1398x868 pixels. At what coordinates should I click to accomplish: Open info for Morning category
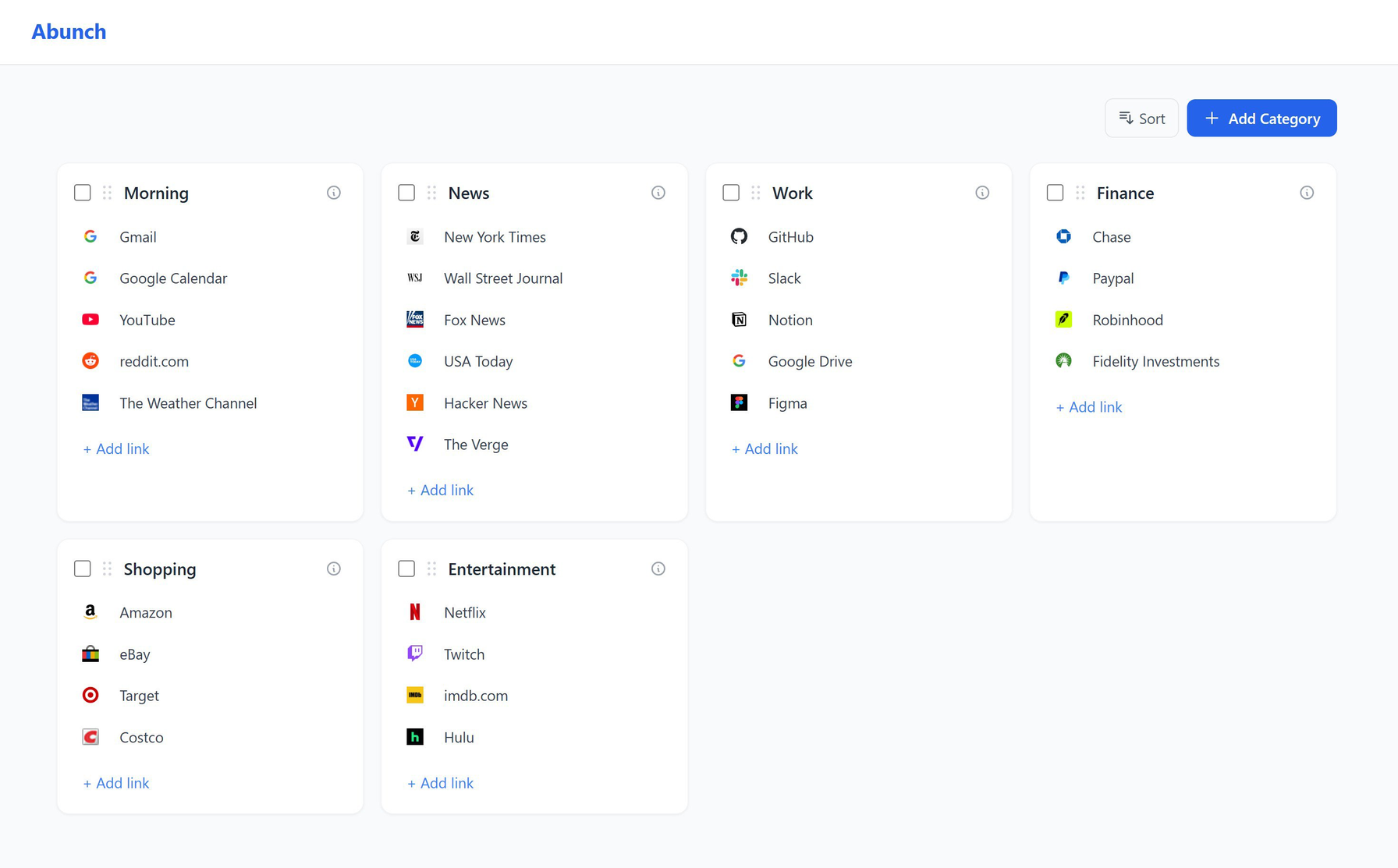tap(334, 193)
